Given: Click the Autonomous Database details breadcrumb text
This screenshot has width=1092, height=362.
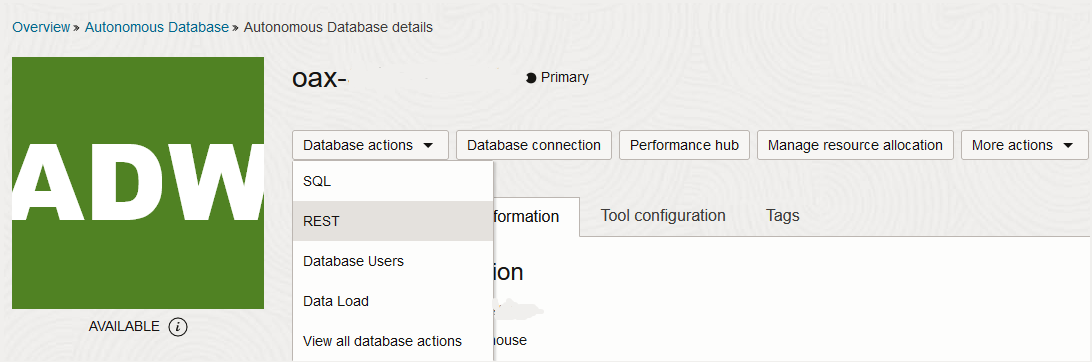Looking at the screenshot, I should tap(338, 28).
